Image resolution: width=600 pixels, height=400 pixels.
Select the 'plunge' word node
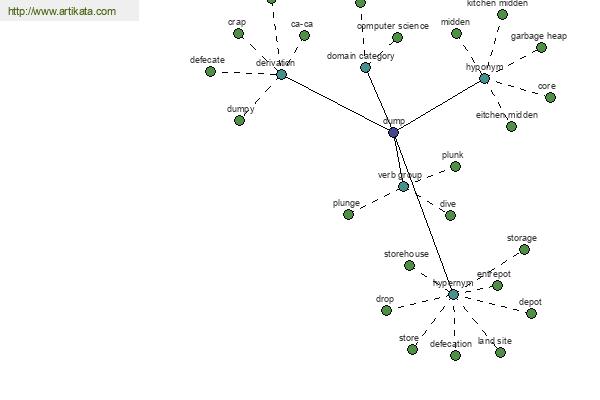pos(348,214)
